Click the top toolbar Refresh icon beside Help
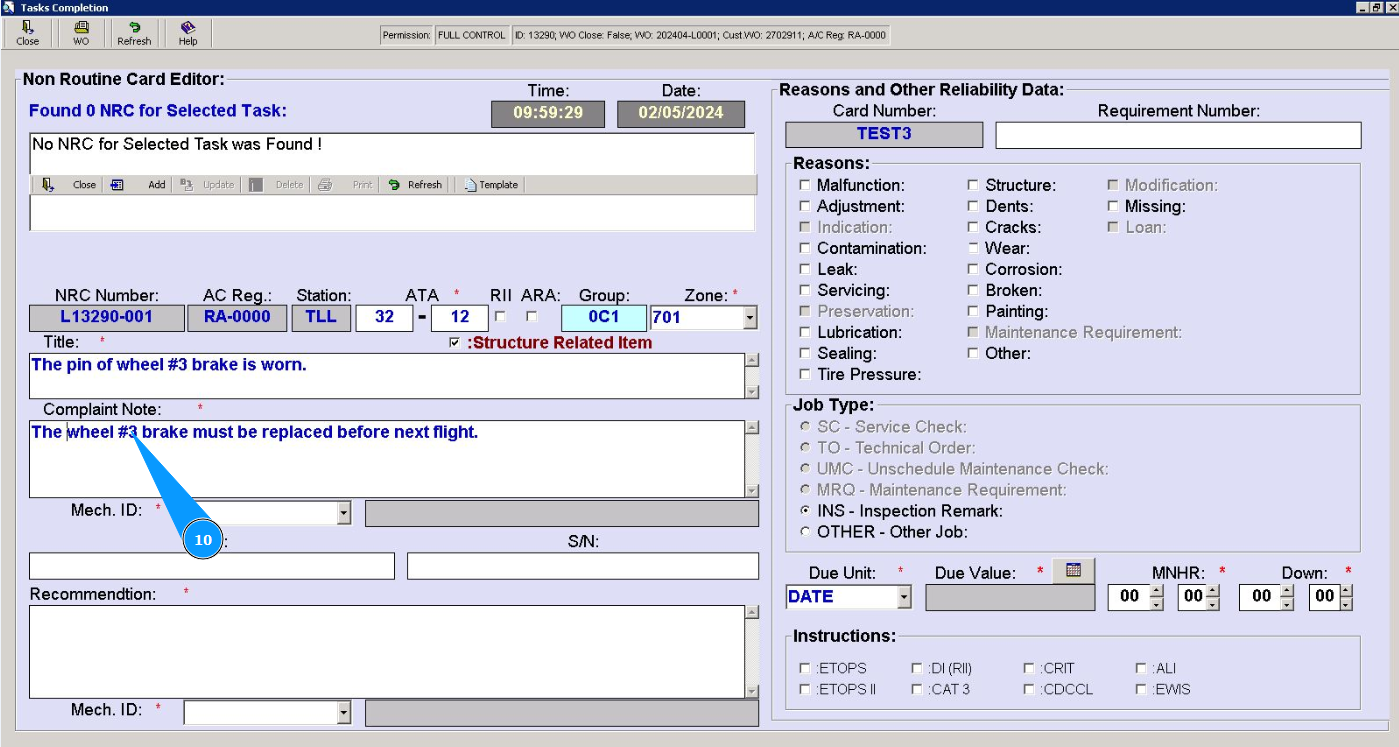The width and height of the screenshot is (1399, 747). click(134, 33)
